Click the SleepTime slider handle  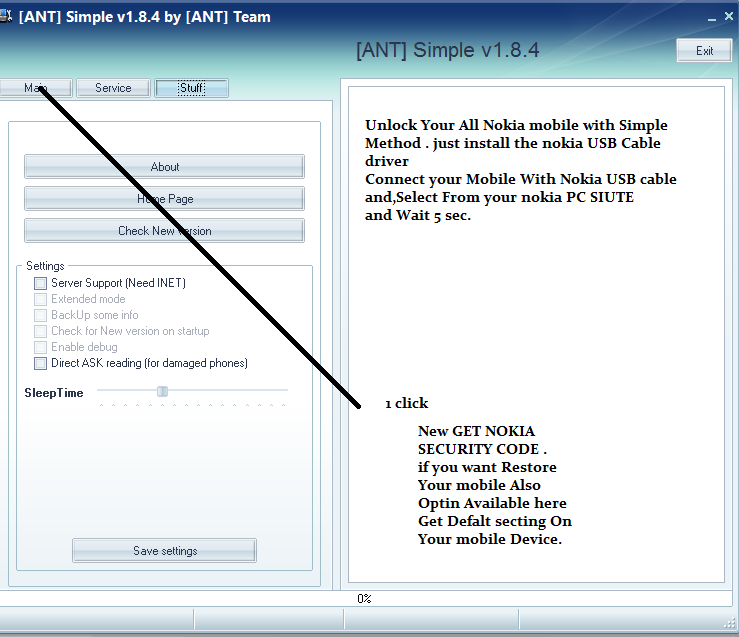point(162,391)
